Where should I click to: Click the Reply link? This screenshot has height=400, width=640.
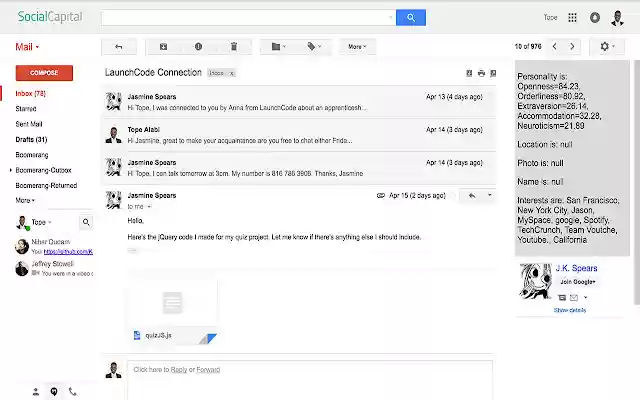(179, 370)
